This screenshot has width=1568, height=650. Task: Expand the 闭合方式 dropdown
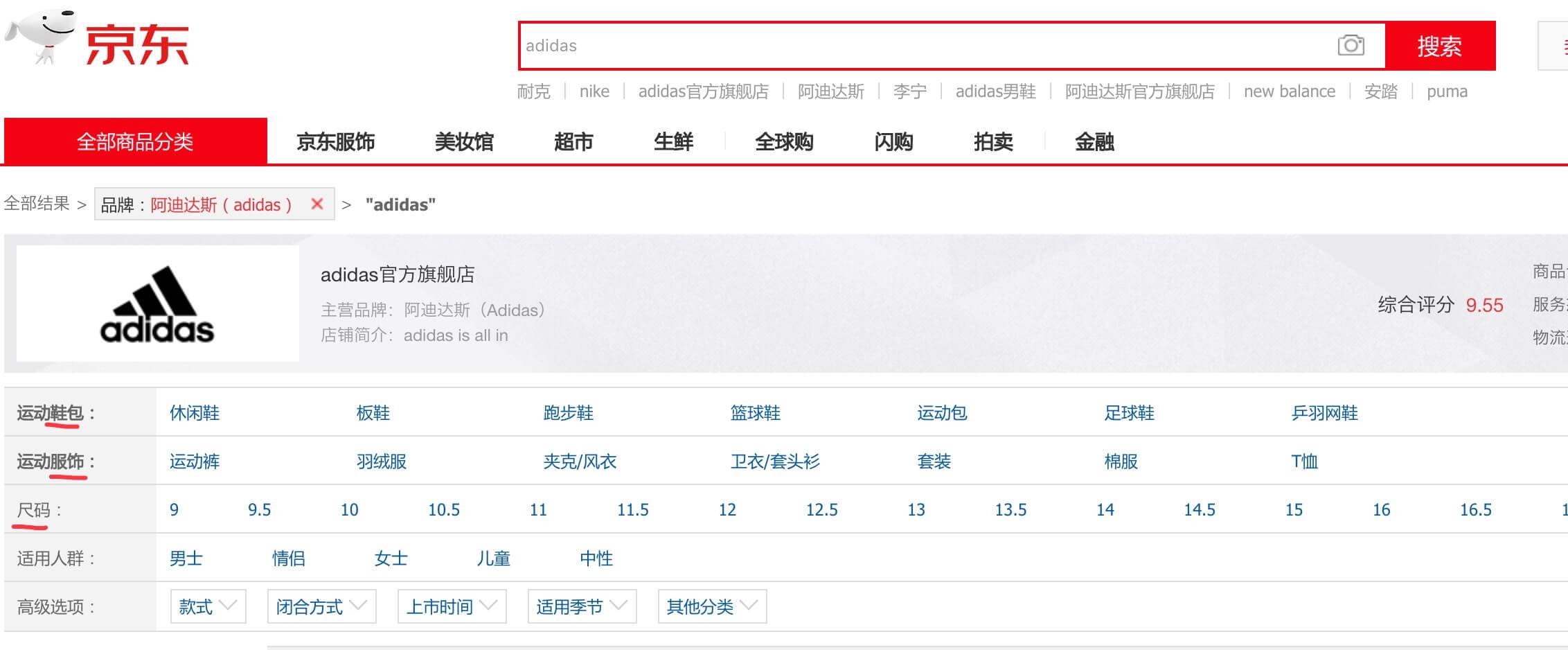(321, 606)
